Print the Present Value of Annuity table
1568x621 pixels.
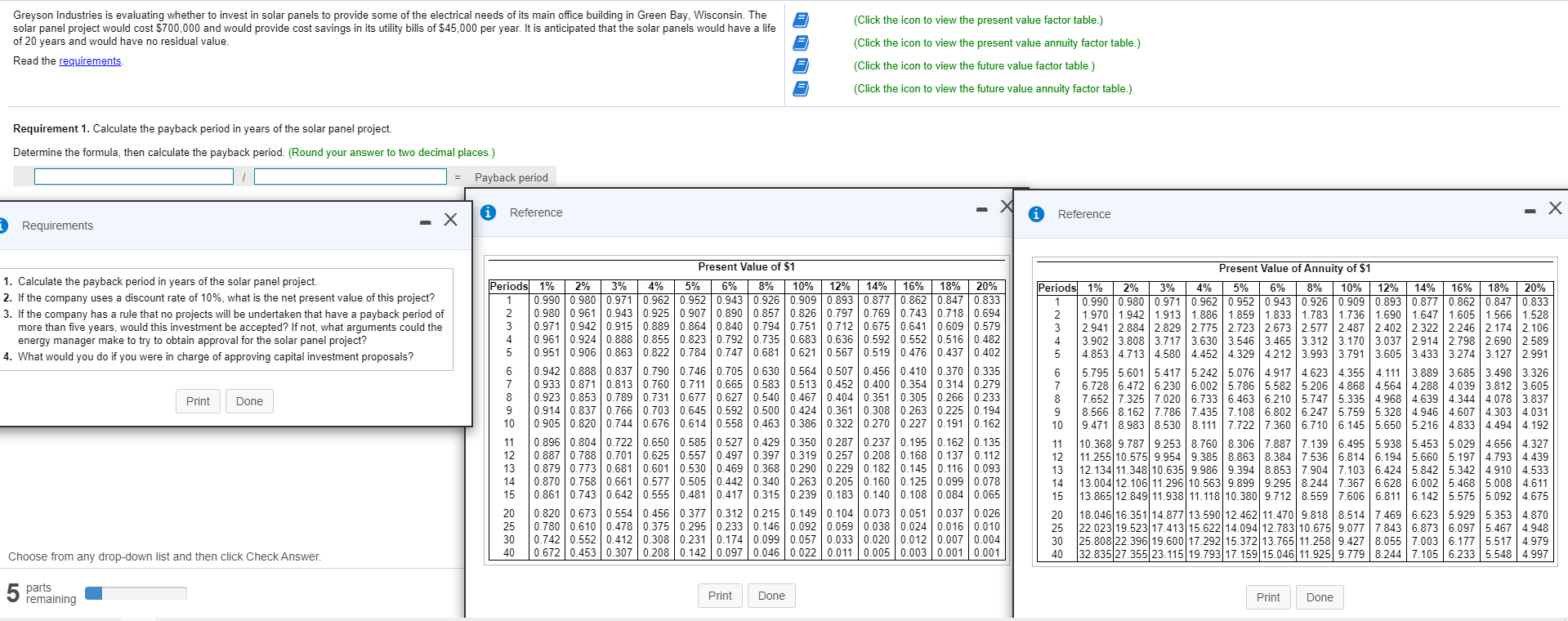click(x=1268, y=597)
